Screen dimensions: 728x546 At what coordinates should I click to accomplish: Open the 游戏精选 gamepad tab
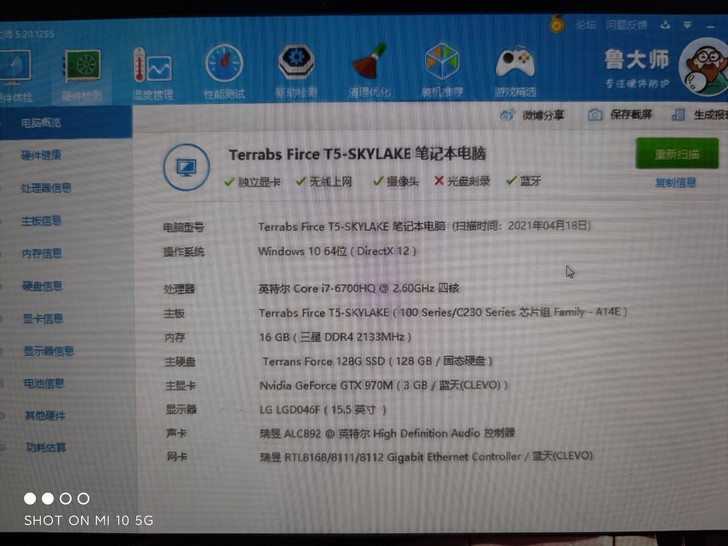click(x=515, y=71)
